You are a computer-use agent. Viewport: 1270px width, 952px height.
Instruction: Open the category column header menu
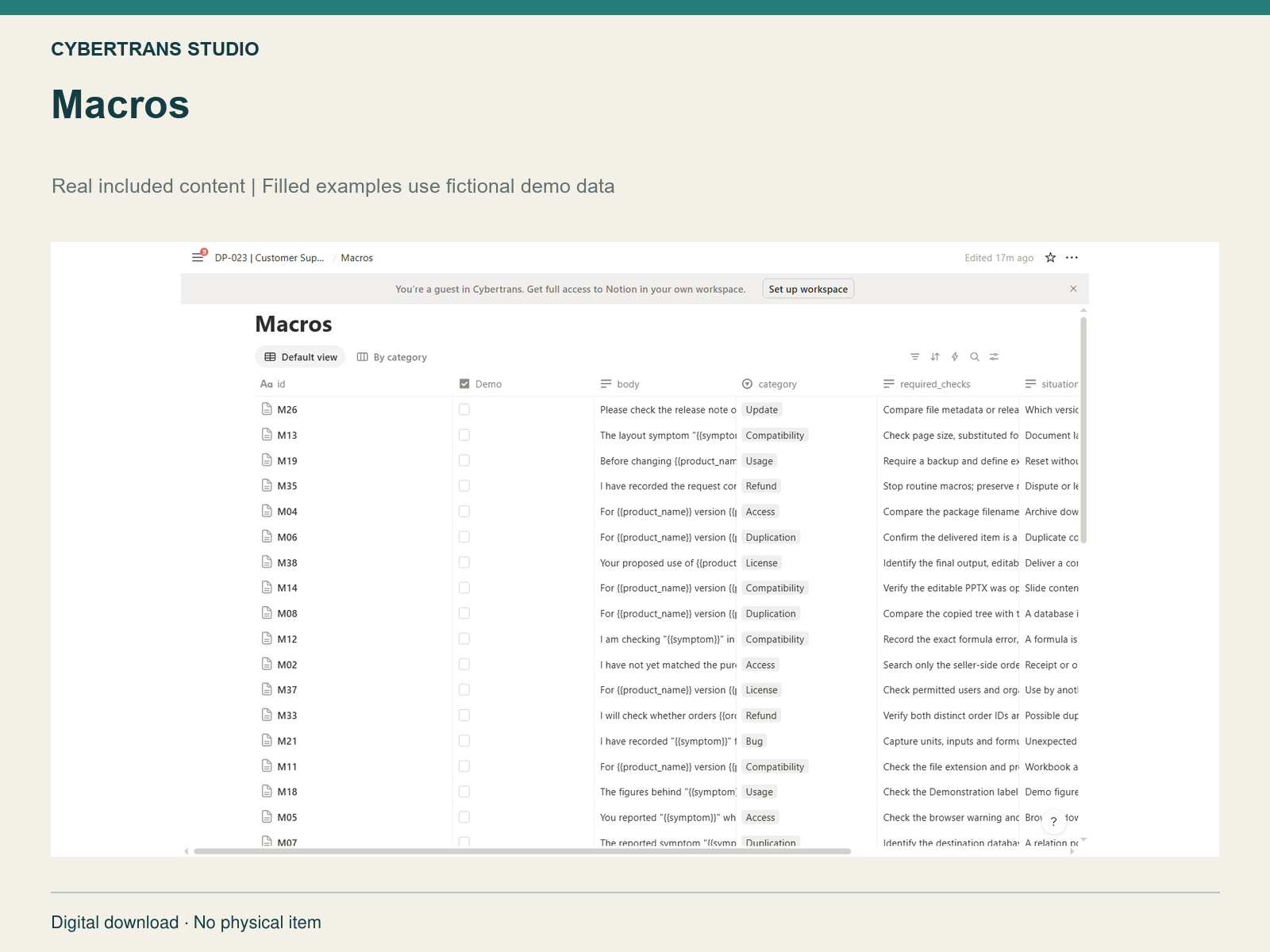click(806, 384)
